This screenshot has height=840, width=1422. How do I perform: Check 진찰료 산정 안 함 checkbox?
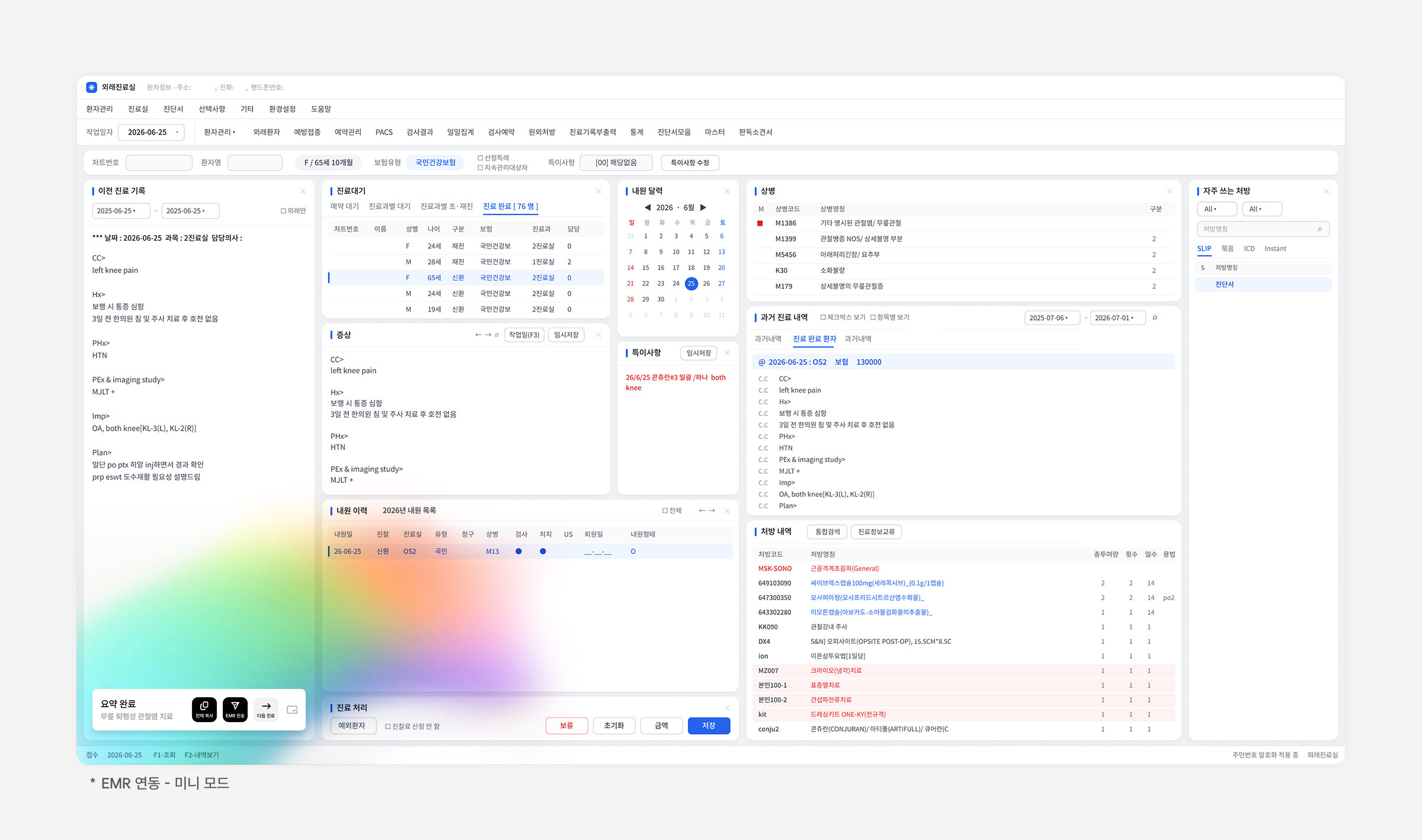[388, 726]
